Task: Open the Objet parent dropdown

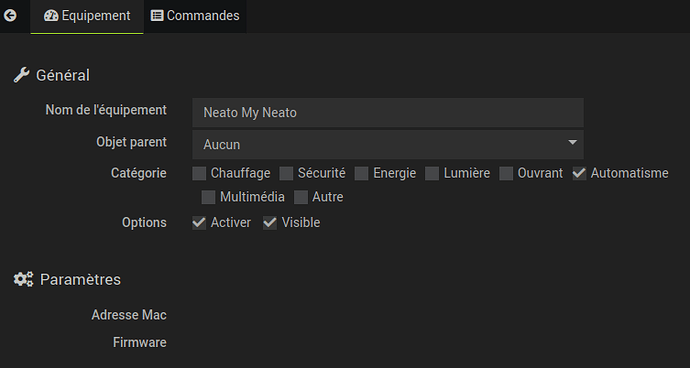Action: click(388, 144)
